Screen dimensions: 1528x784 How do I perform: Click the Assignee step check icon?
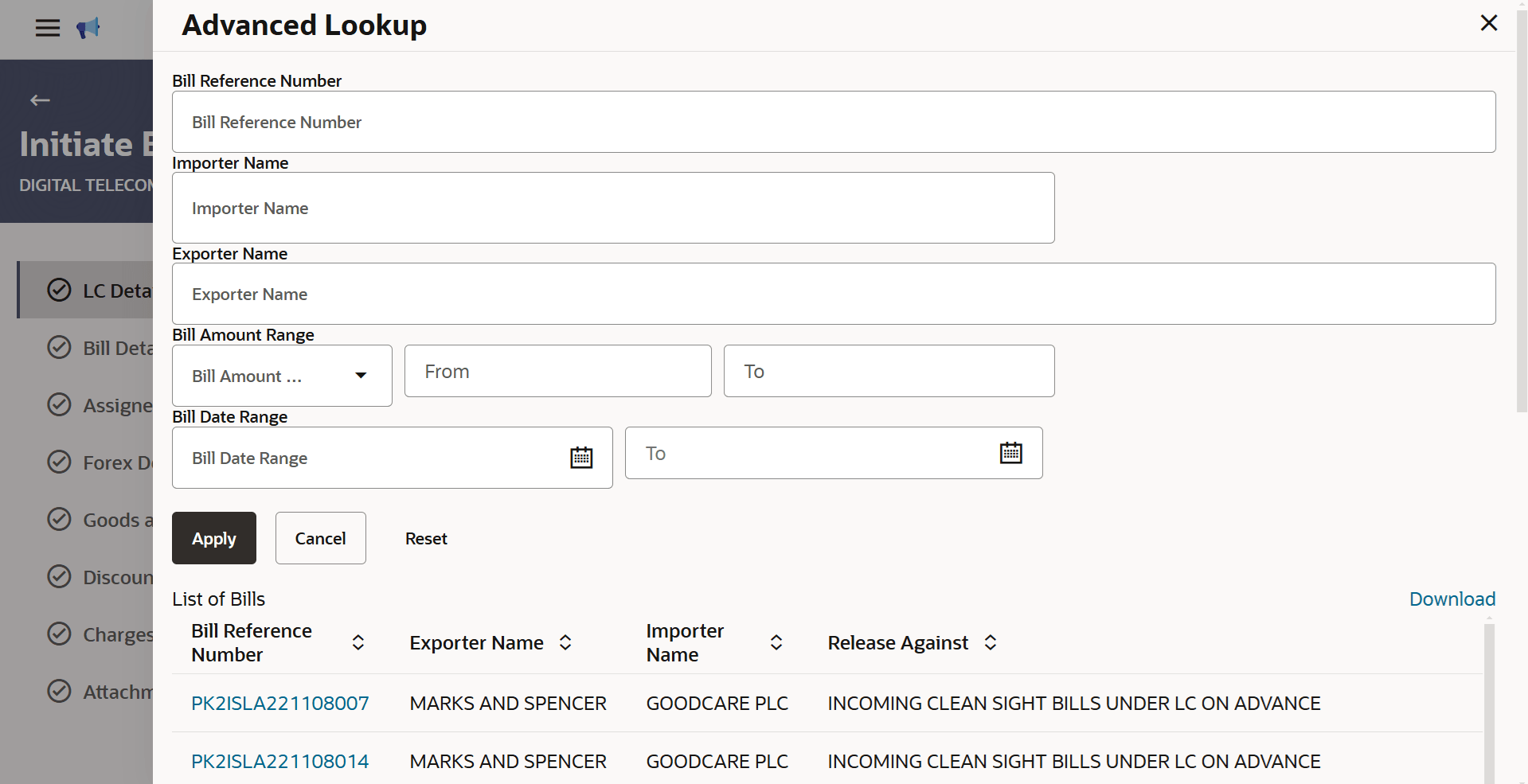[59, 404]
